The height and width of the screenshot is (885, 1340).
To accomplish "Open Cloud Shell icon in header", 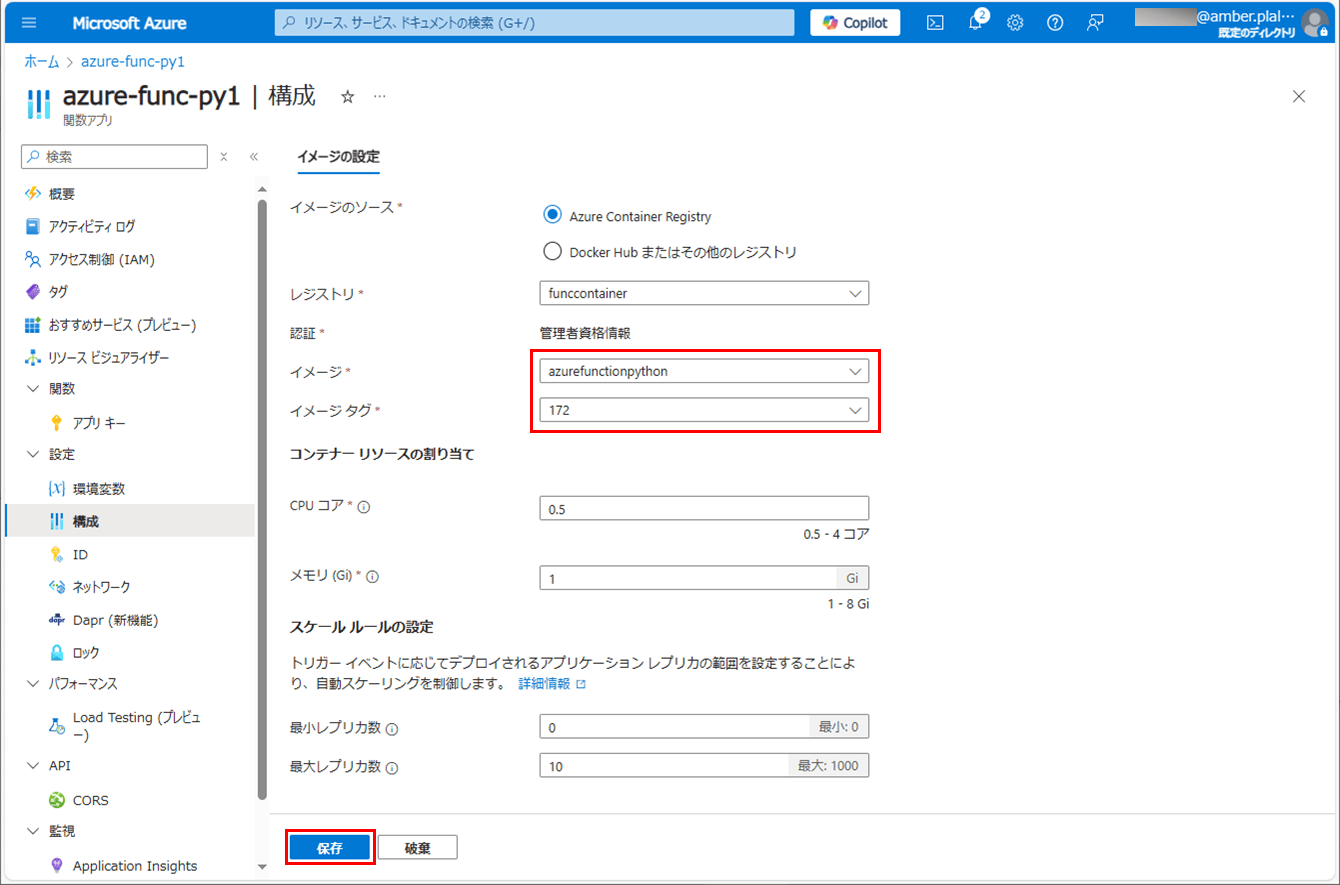I will pos(936,23).
